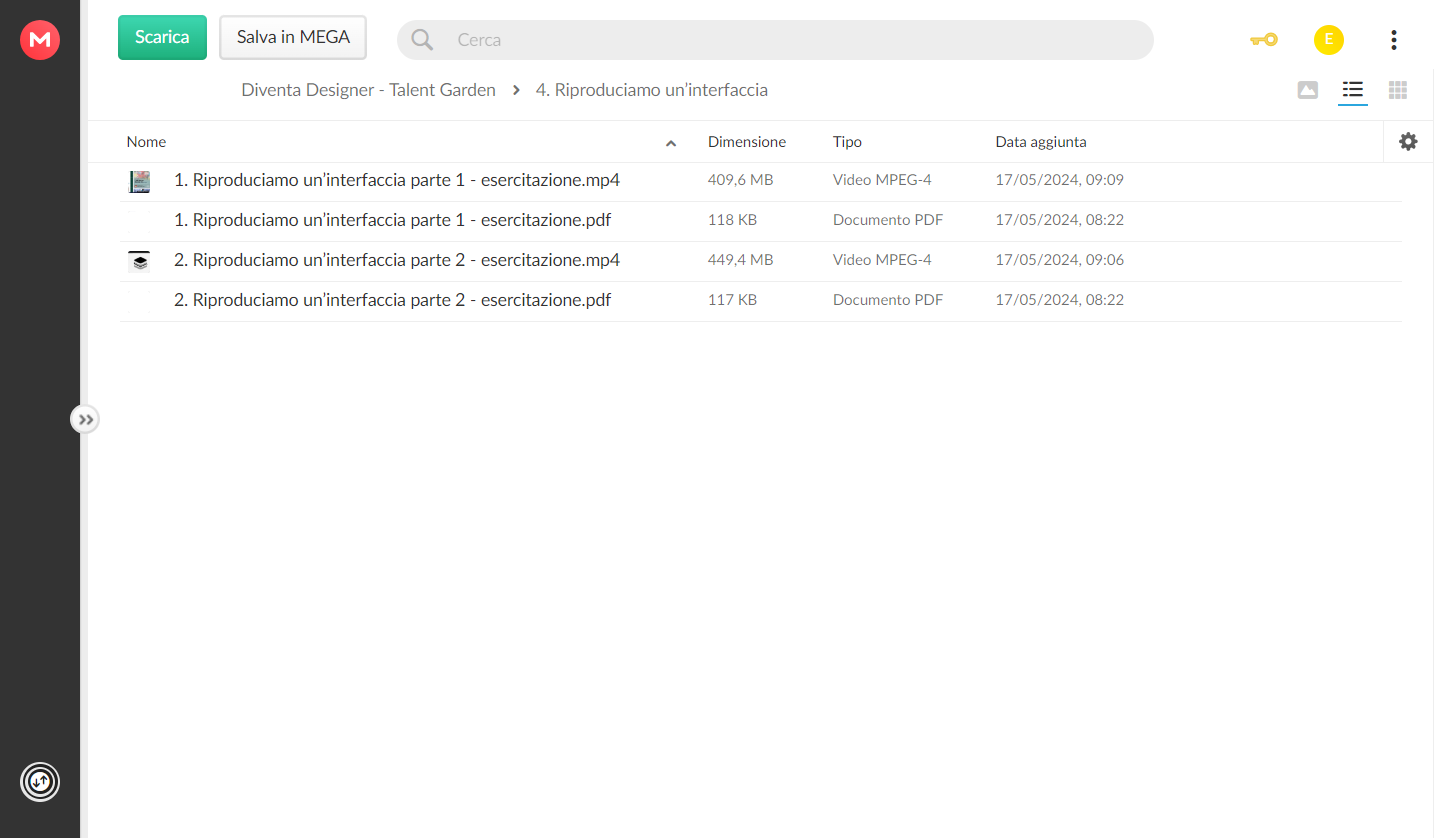The image size is (1434, 838).
Task: Select the file parte 2 - esercitazione.pdf
Action: click(760, 301)
